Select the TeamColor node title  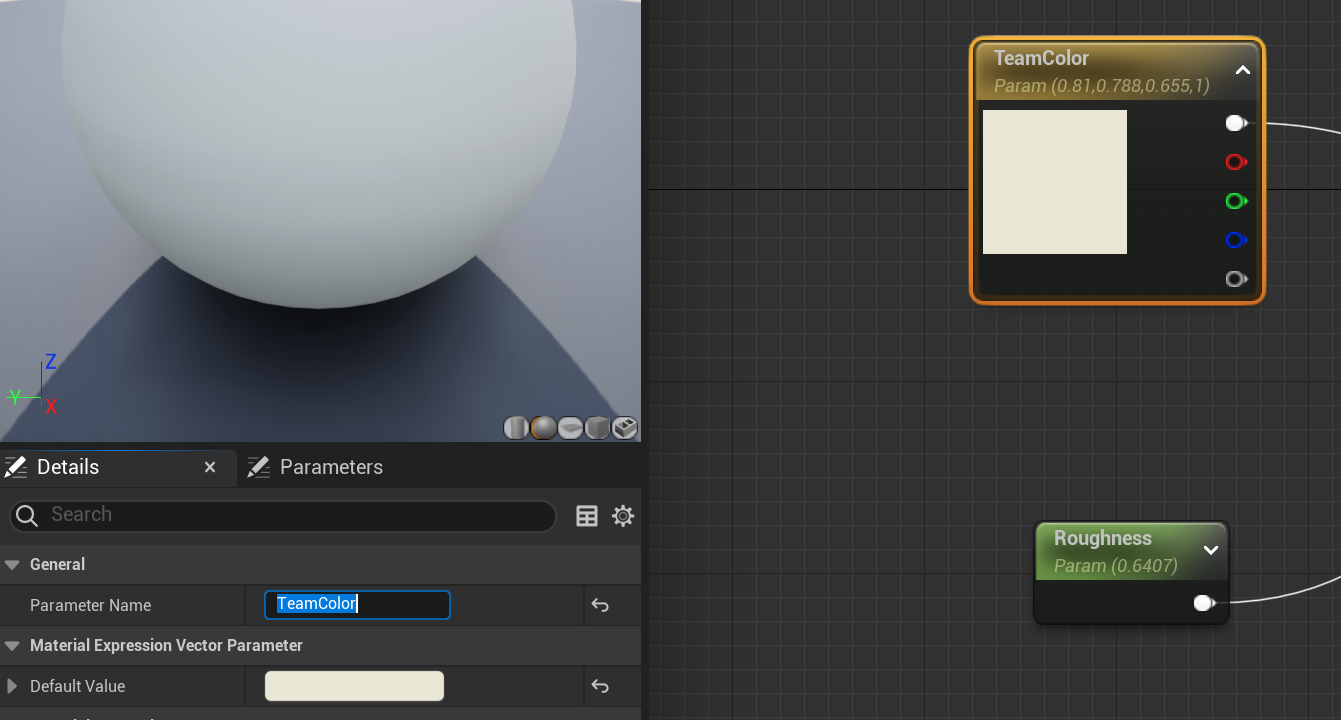click(1041, 58)
